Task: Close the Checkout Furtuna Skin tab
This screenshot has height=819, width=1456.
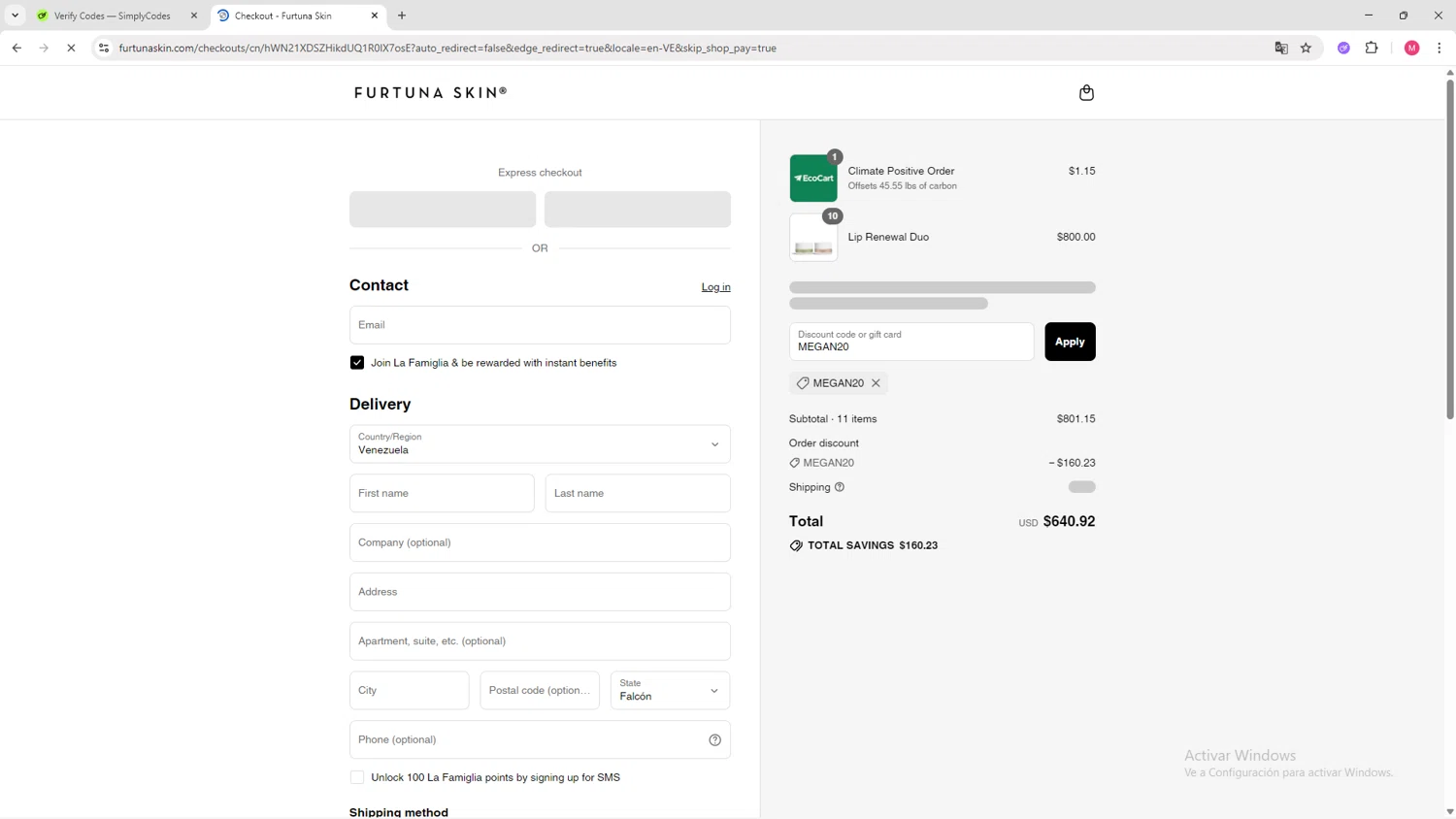Action: [375, 16]
